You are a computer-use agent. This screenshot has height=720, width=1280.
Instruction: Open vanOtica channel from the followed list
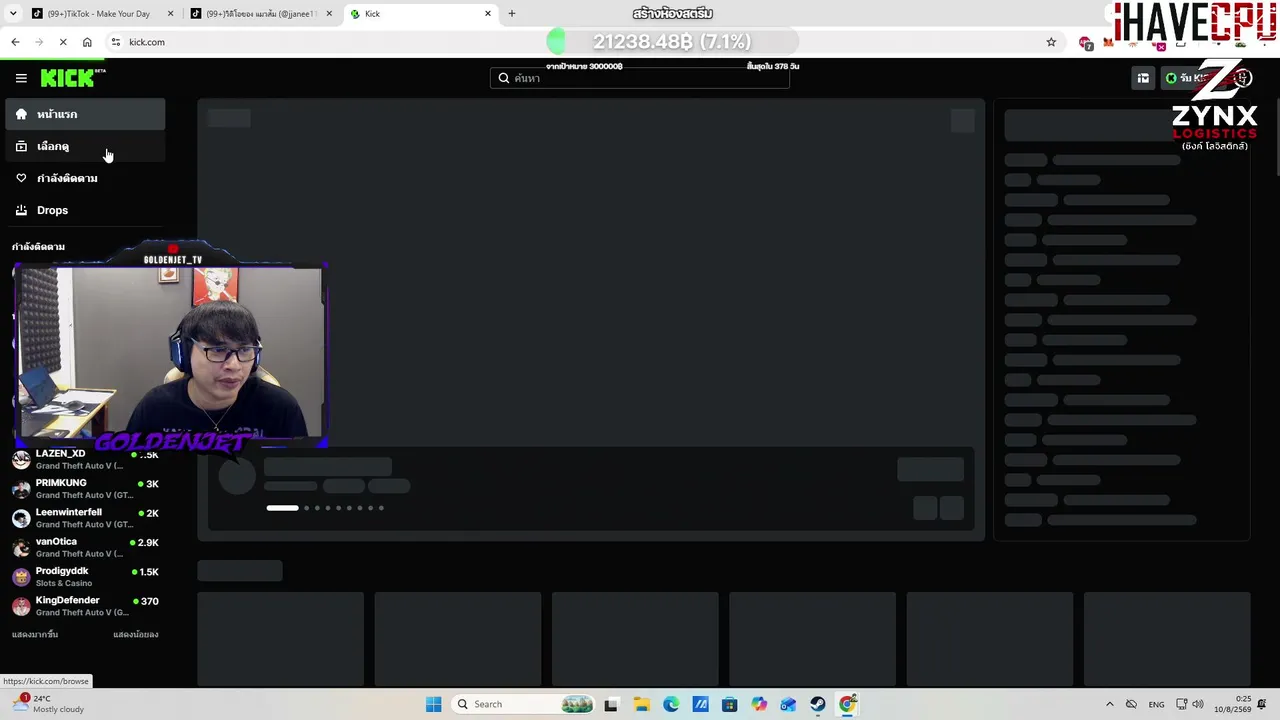click(85, 547)
